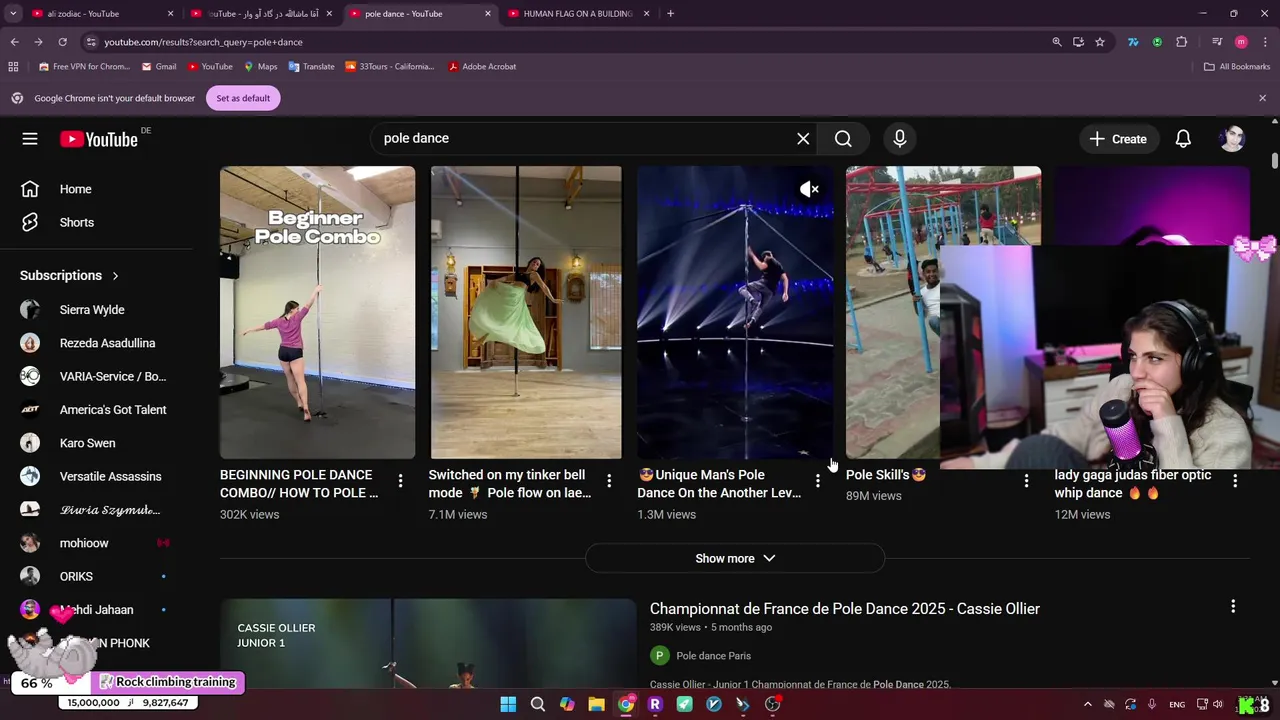Open a new browser tab

(x=670, y=14)
